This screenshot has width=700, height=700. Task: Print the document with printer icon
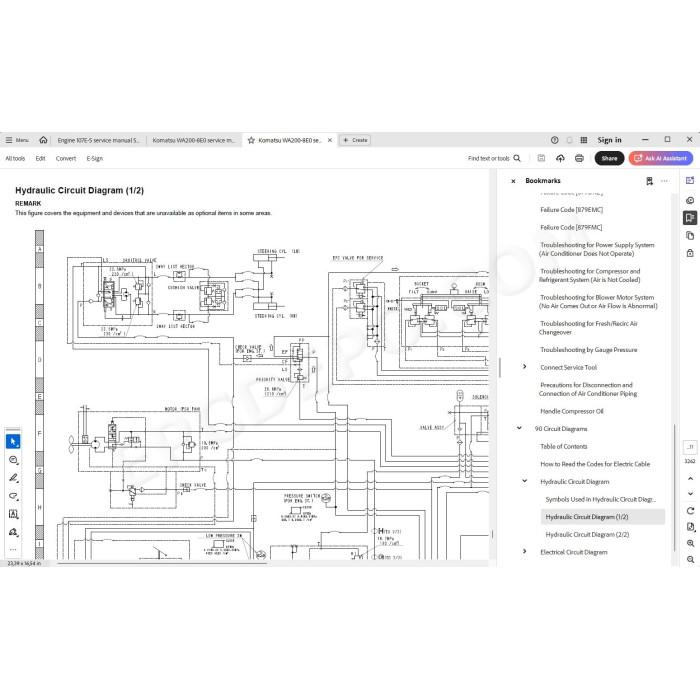click(x=579, y=158)
